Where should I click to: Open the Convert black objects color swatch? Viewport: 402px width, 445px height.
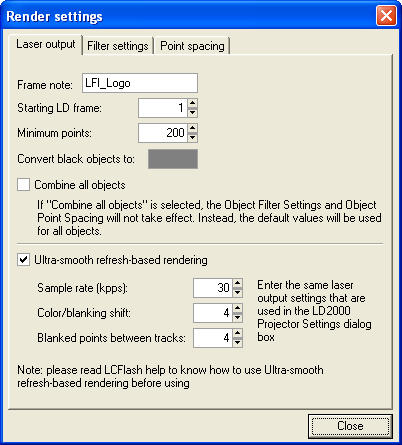tap(173, 159)
